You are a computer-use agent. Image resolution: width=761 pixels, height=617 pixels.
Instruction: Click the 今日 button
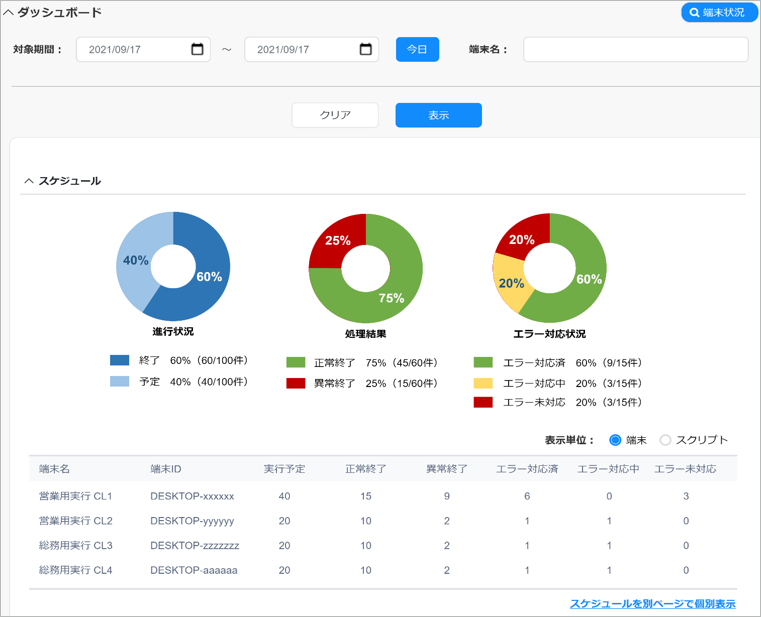point(417,49)
